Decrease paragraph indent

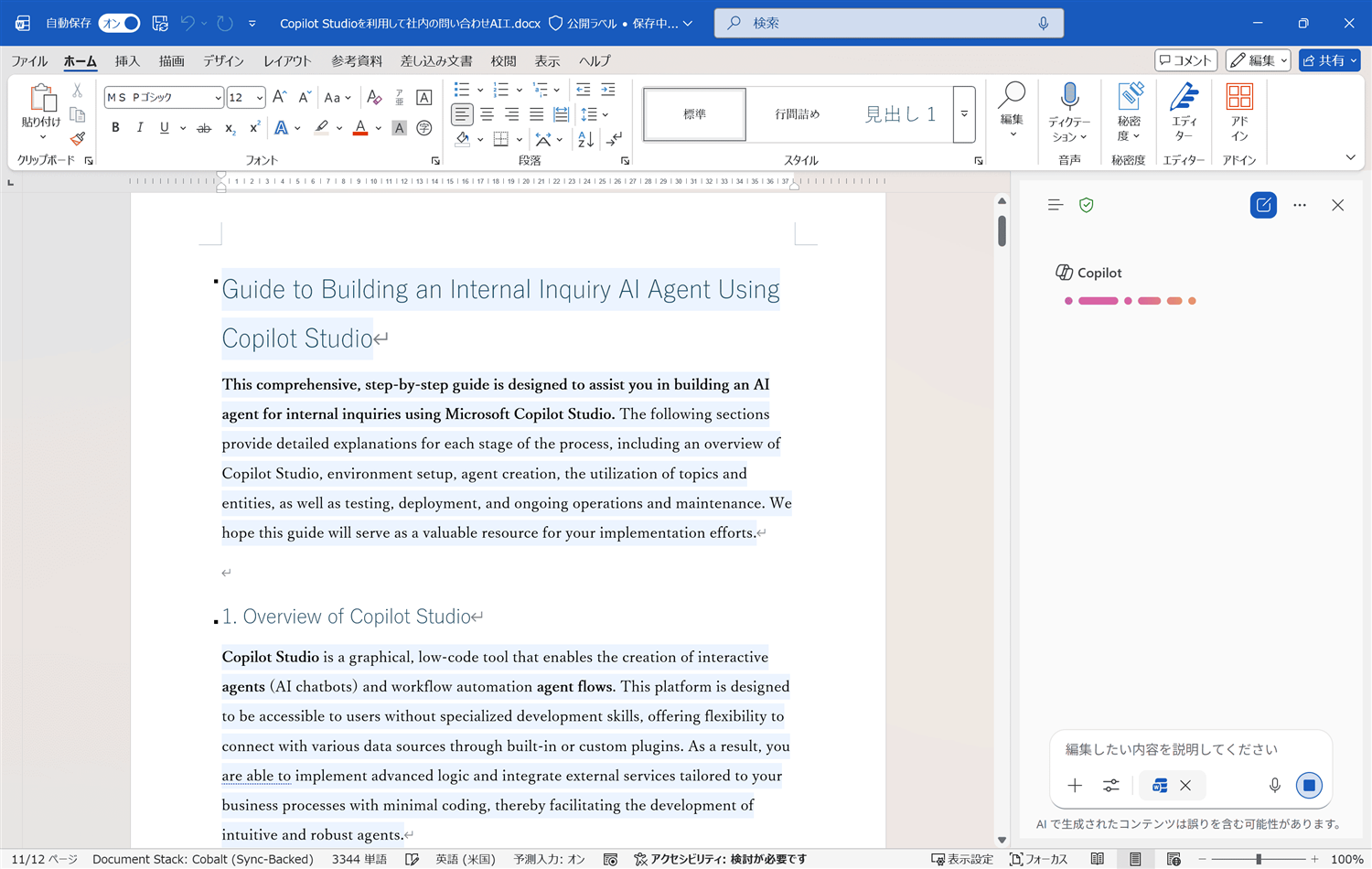click(584, 90)
